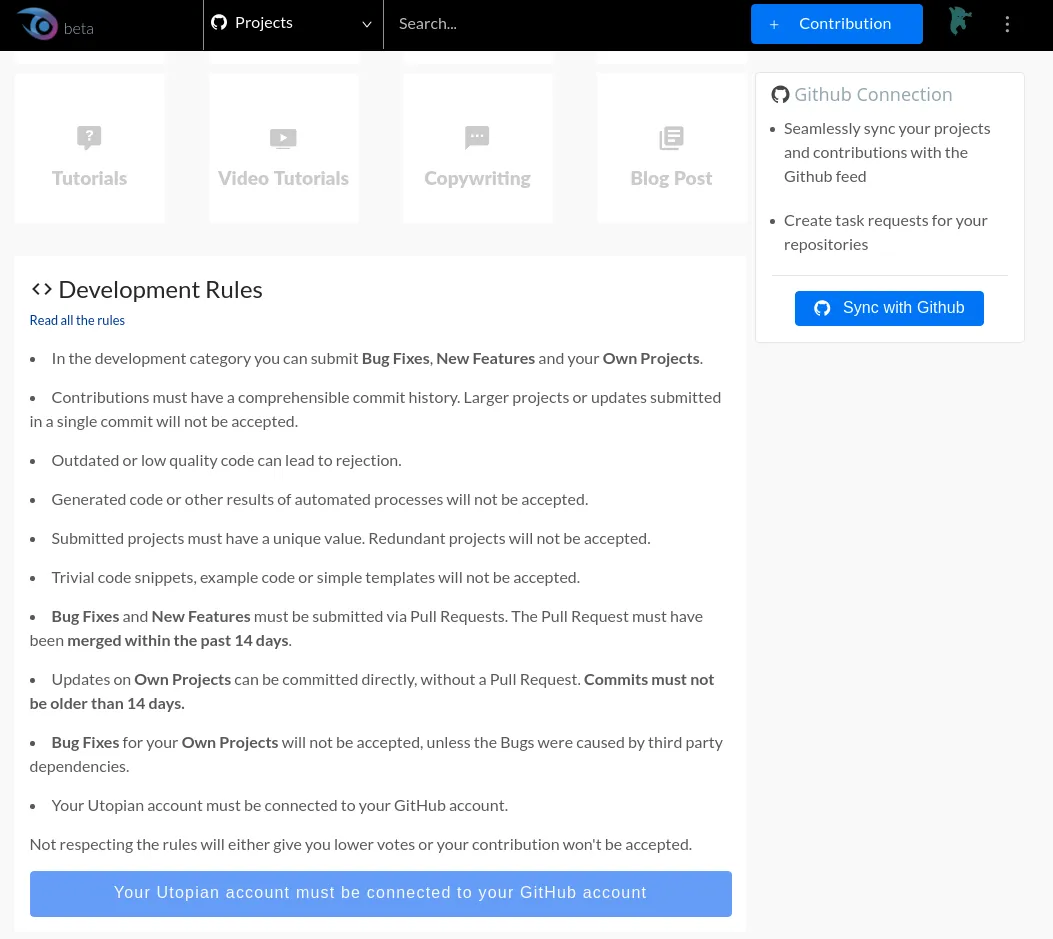Viewport: 1053px width, 939px height.
Task: Click the Tutorials question mark icon
Action: (x=89, y=137)
